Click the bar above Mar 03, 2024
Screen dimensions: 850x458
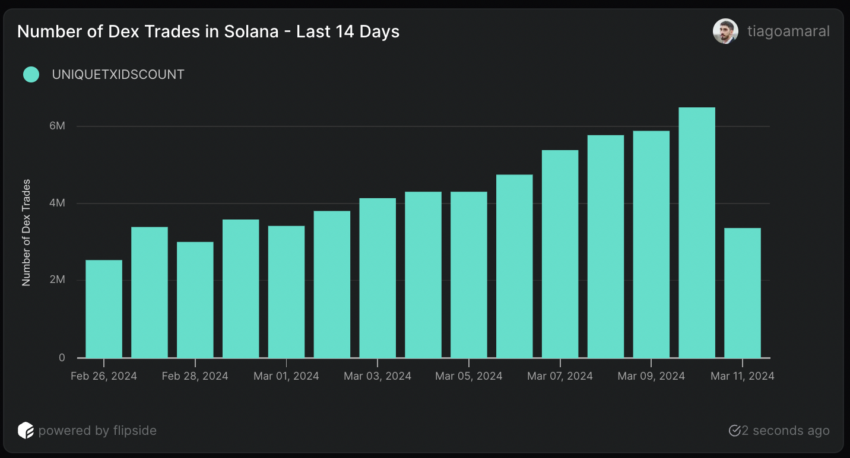[x=377, y=277]
